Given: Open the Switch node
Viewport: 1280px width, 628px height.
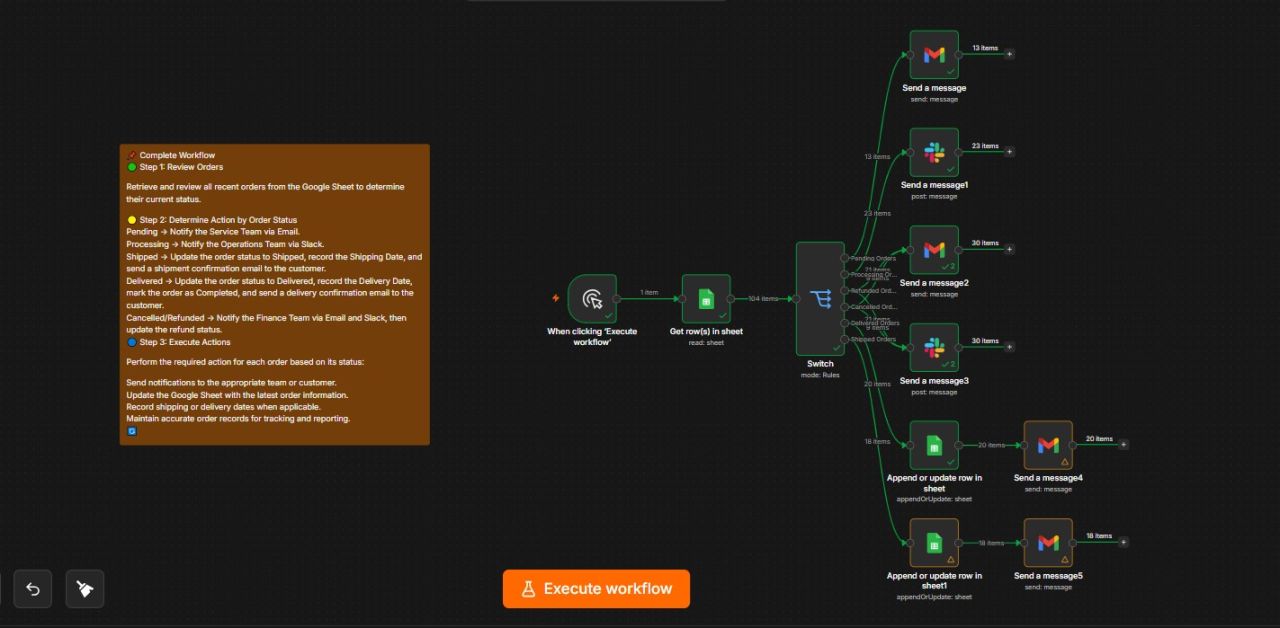Looking at the screenshot, I should [820, 298].
